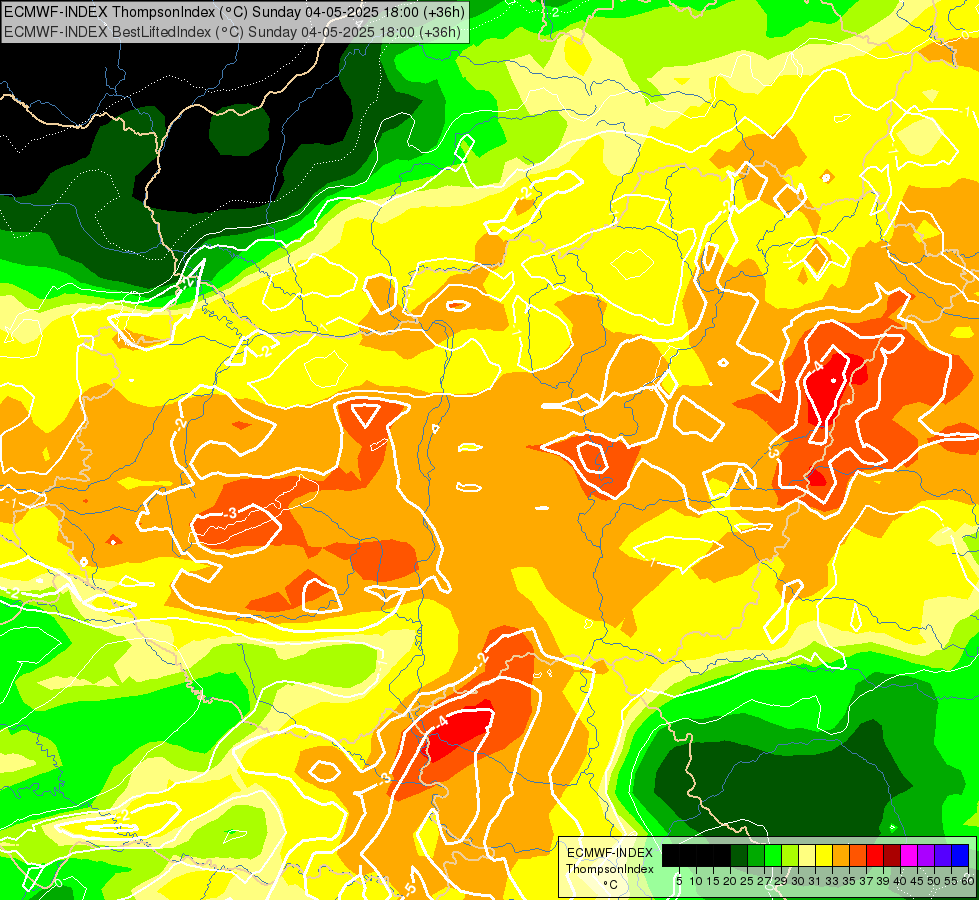
Task: Click the legend scale value 39
Action: 883,881
